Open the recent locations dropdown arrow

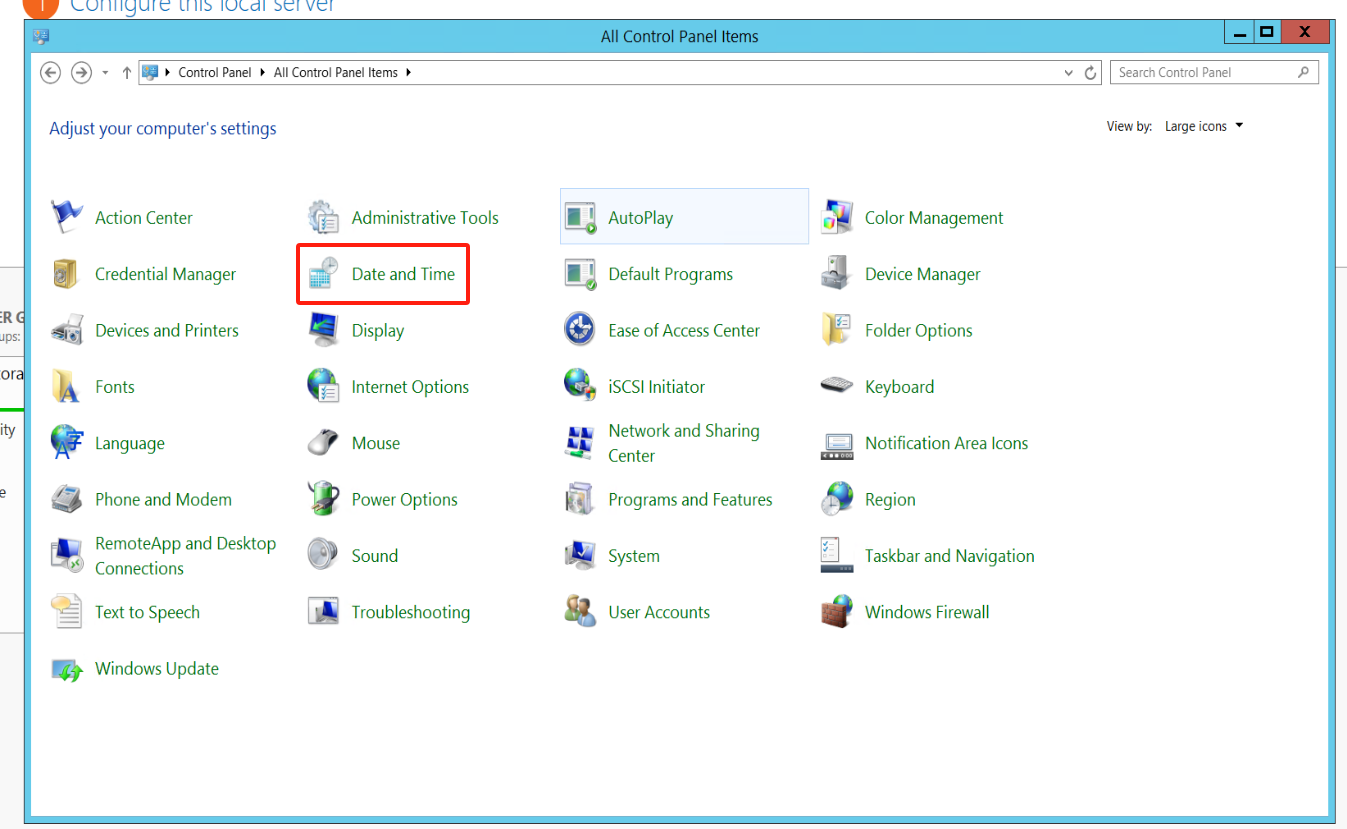point(105,73)
